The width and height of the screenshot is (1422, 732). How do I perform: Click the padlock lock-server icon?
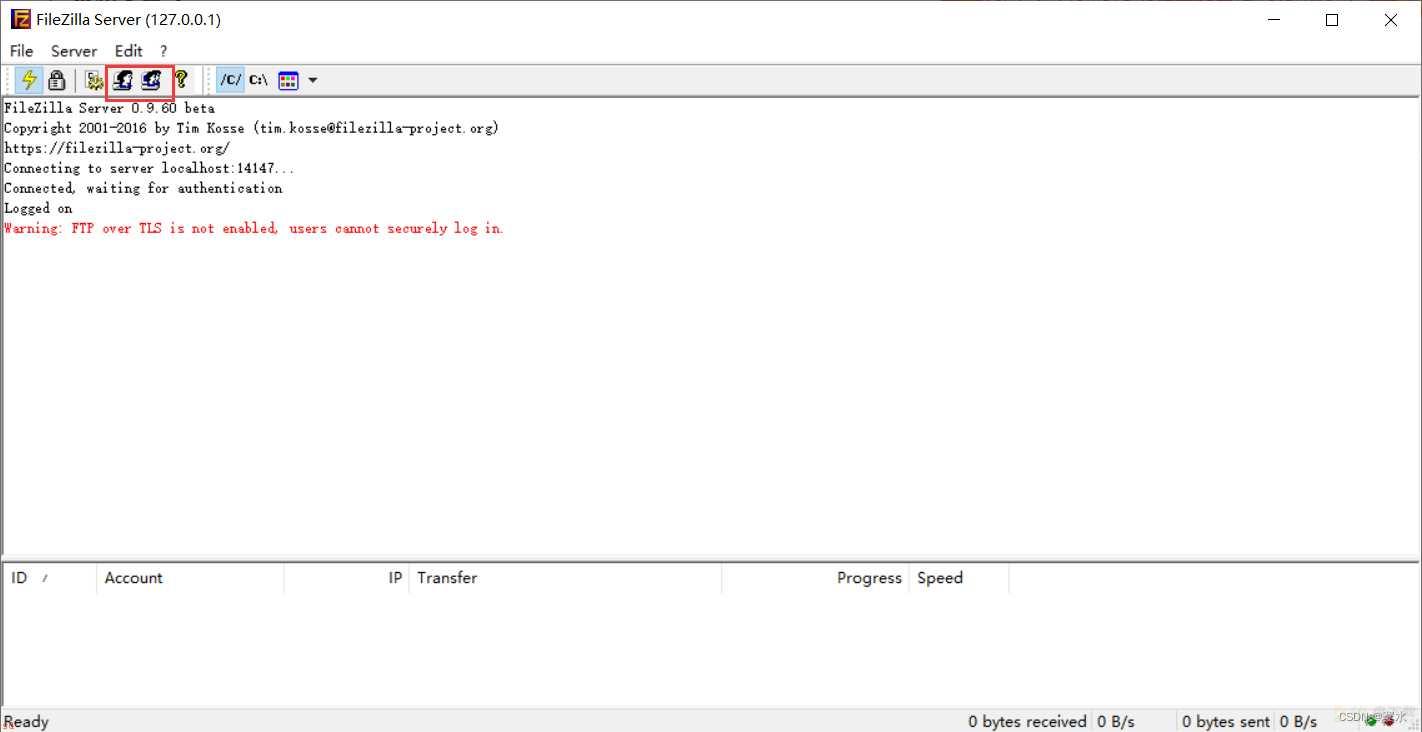[57, 80]
